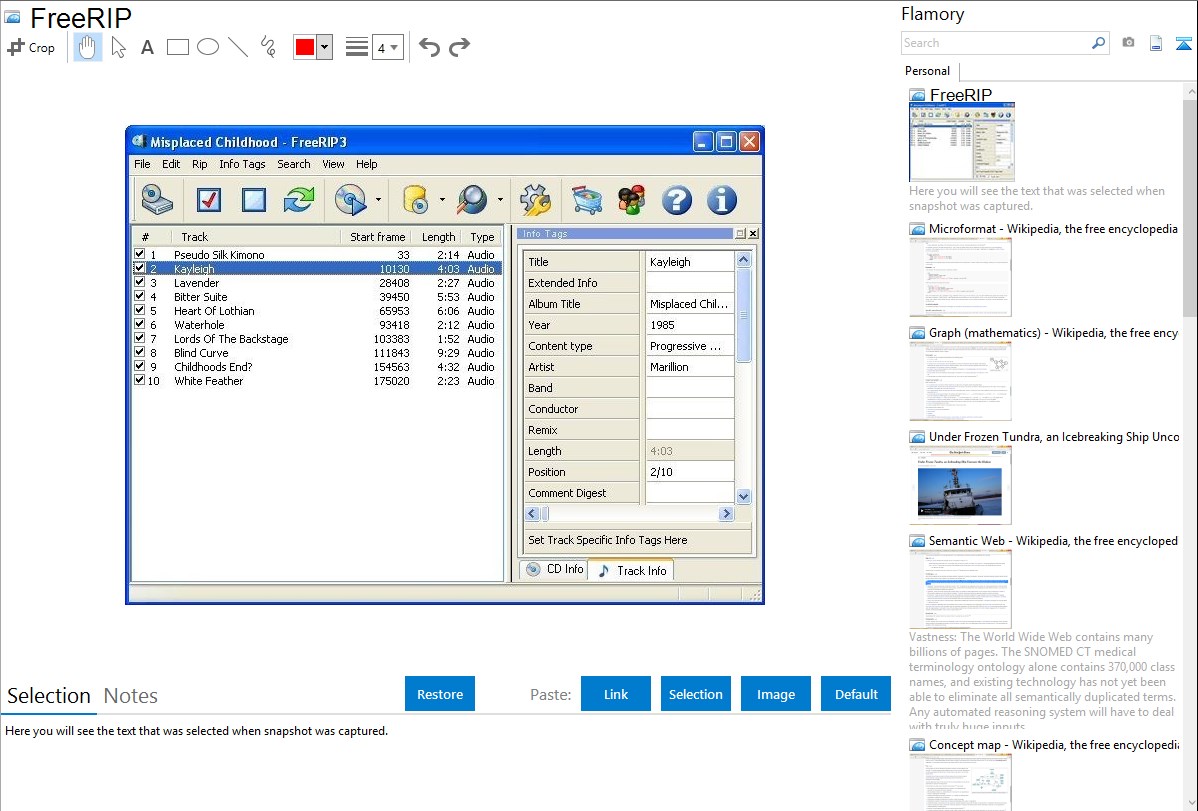
Task: Open the line width 4 dropdown
Action: 387,48
